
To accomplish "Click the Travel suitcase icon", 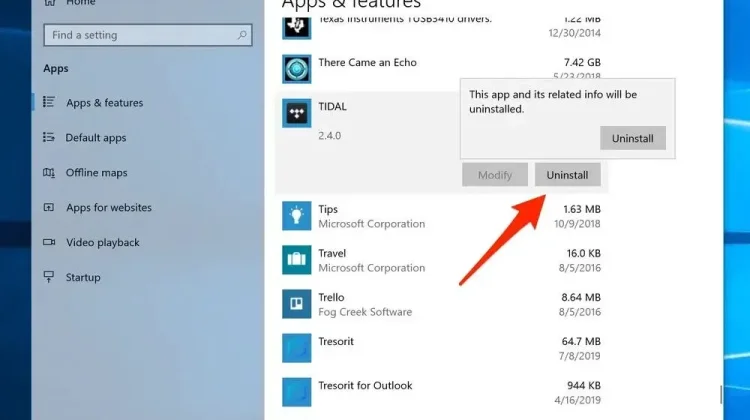I will click(x=297, y=260).
